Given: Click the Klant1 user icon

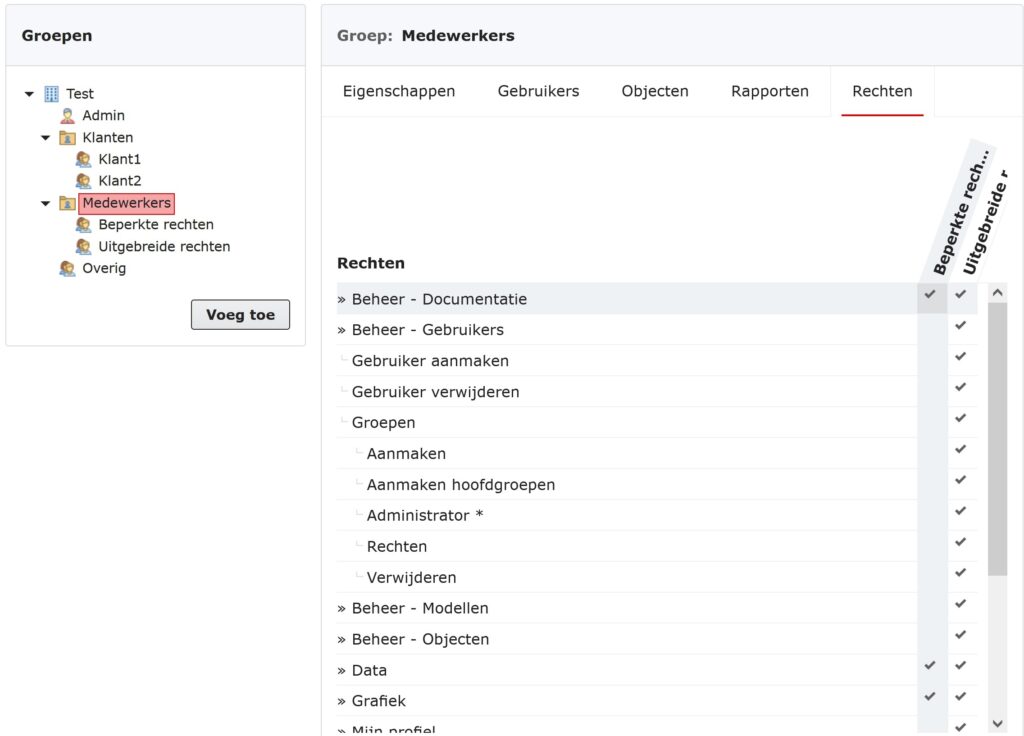Looking at the screenshot, I should coord(83,159).
